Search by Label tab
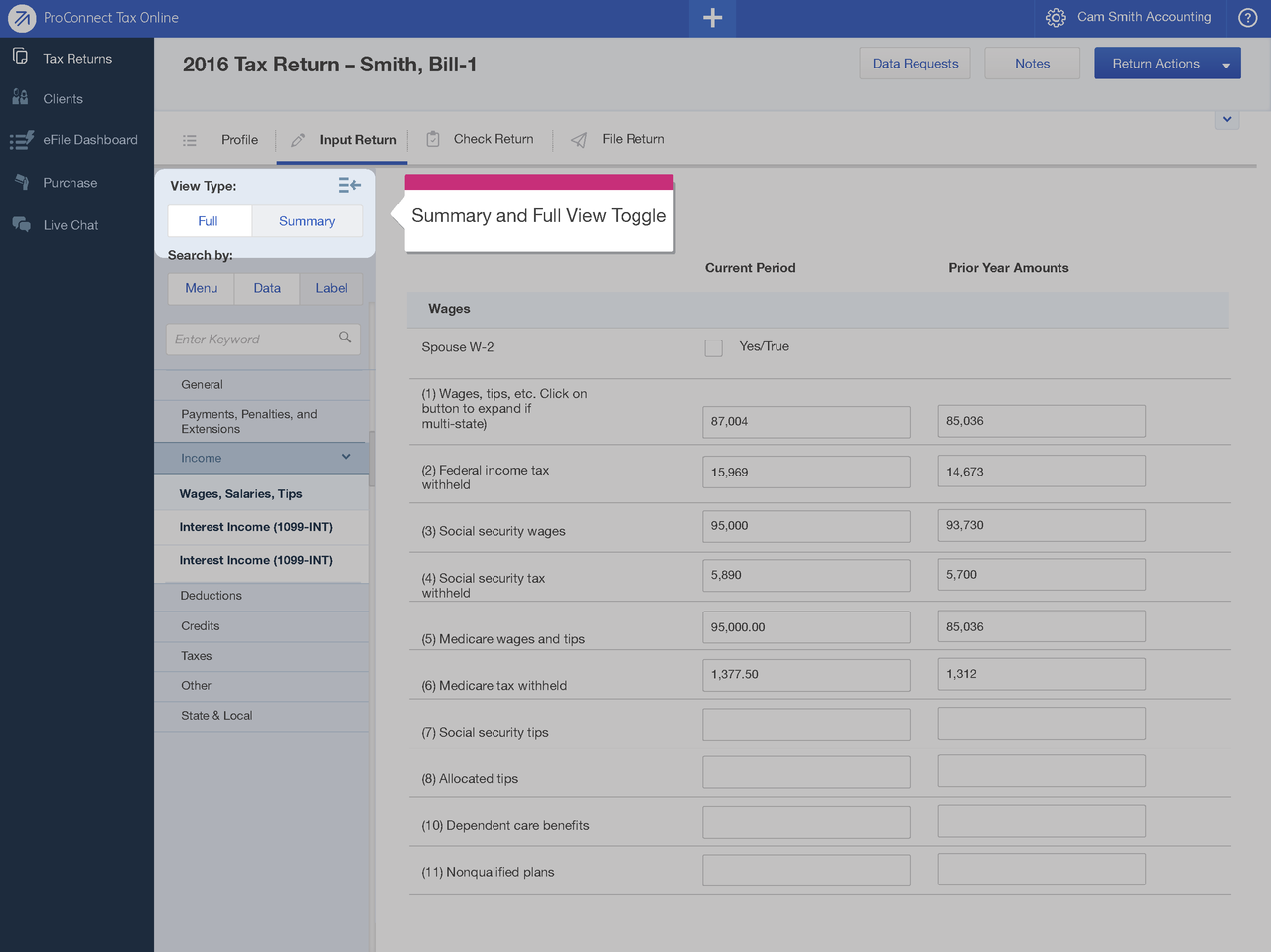The image size is (1271, 952). pyautogui.click(x=331, y=288)
